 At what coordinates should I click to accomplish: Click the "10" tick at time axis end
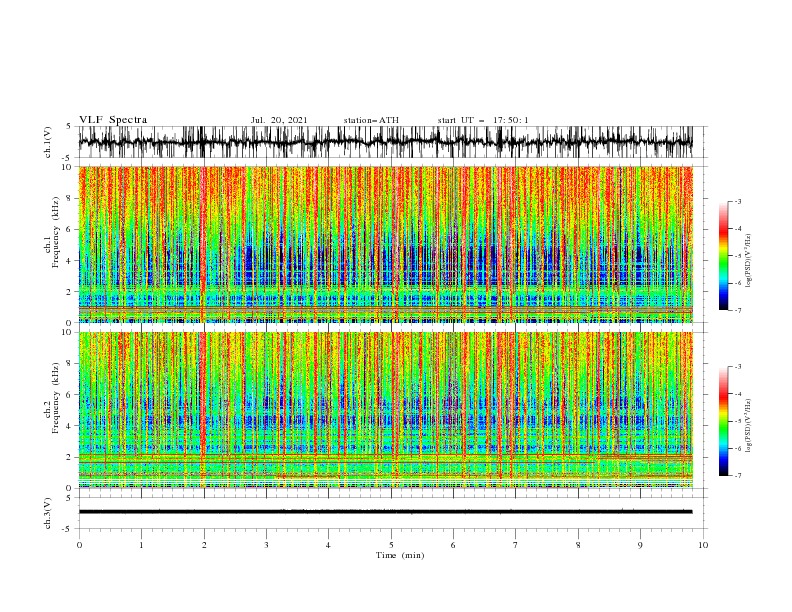(703, 545)
